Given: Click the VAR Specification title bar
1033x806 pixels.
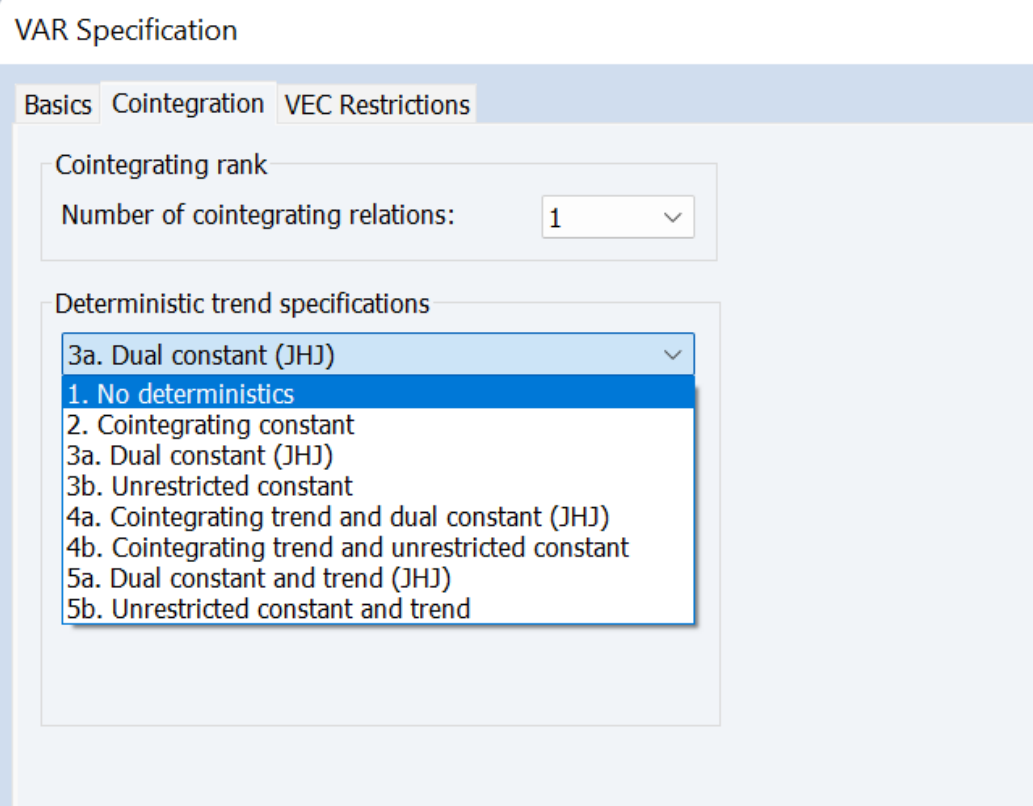Looking at the screenshot, I should tap(516, 31).
